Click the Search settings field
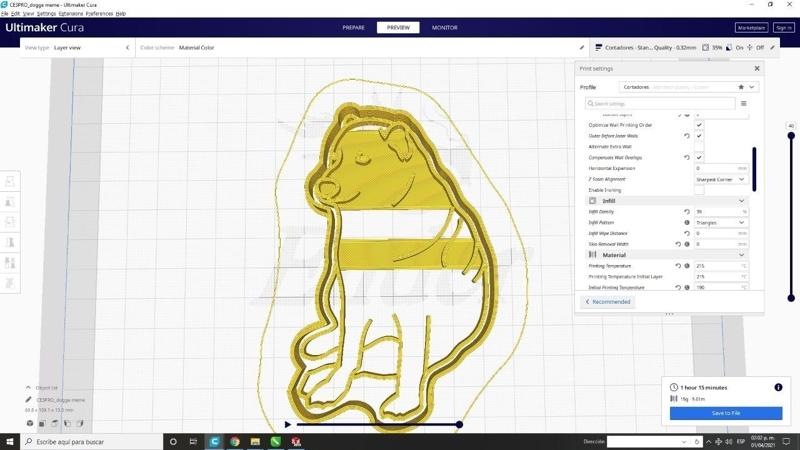800x450 pixels. click(660, 104)
